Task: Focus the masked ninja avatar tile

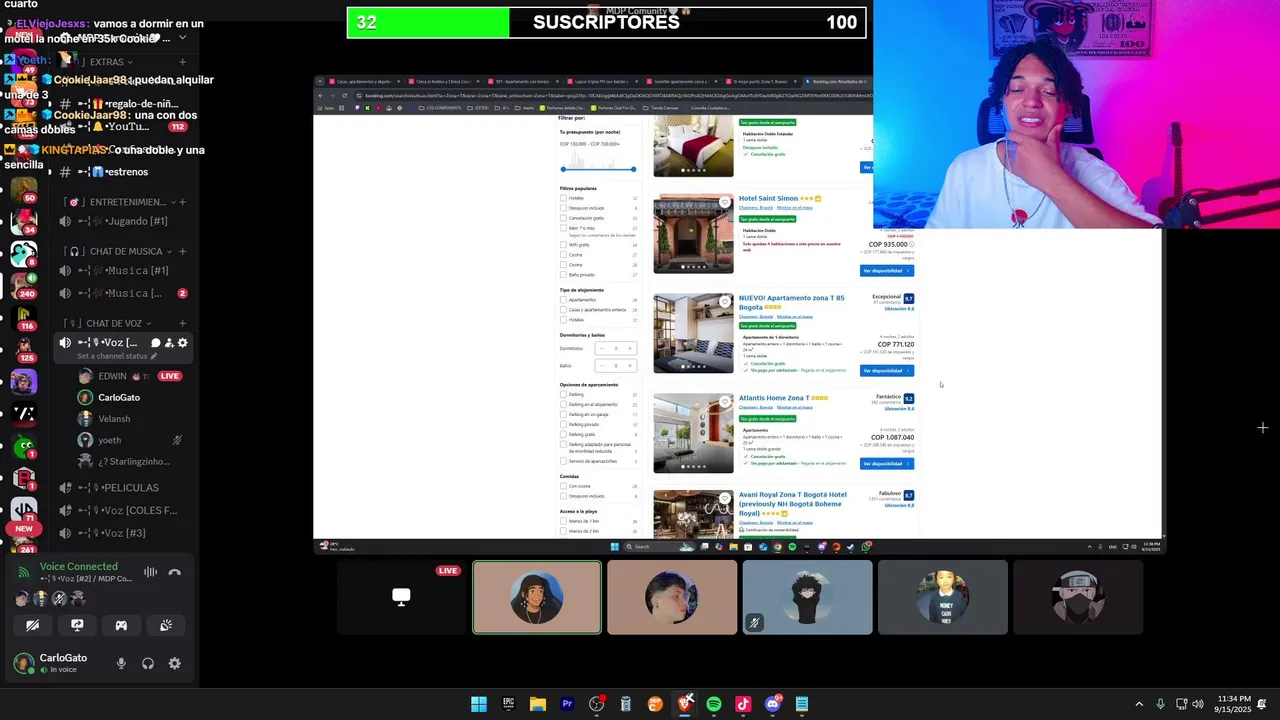Action: [1078, 597]
